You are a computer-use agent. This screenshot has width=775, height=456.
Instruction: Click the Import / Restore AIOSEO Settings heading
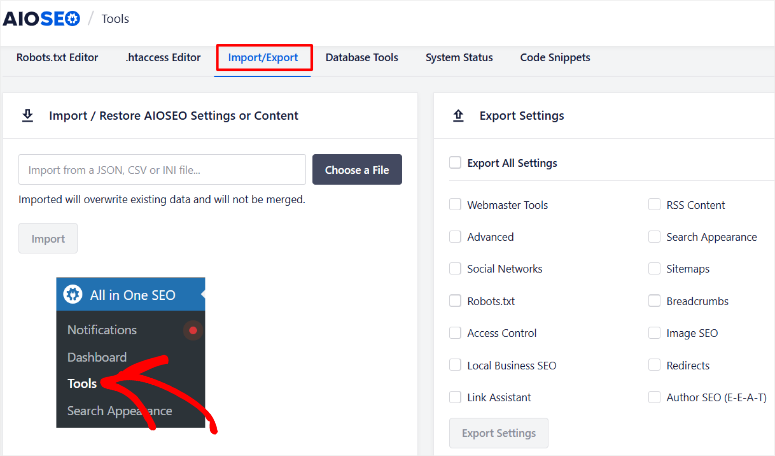[x=173, y=116]
